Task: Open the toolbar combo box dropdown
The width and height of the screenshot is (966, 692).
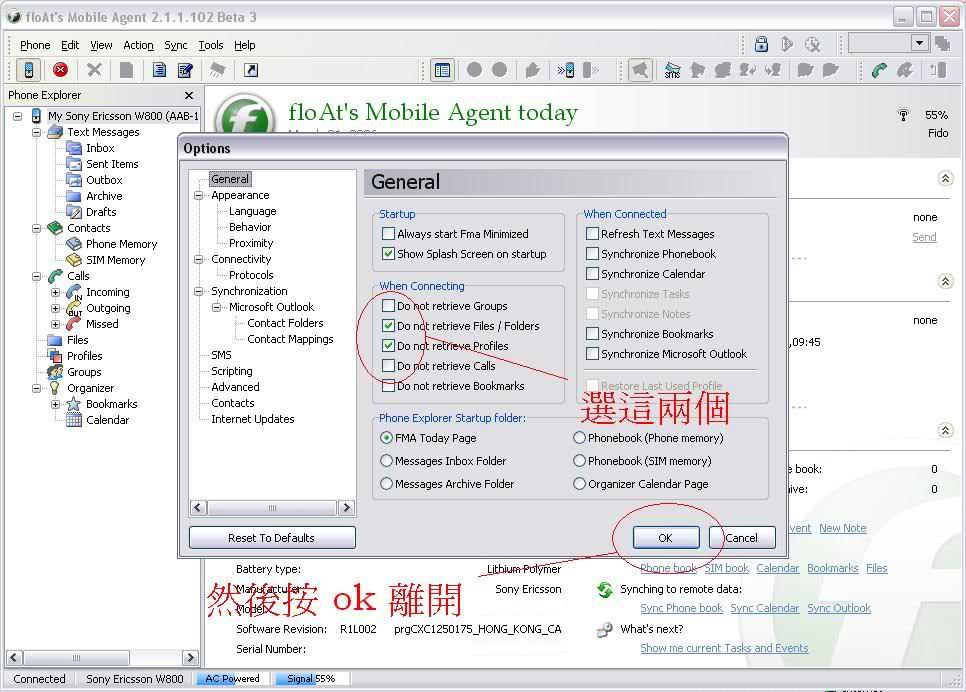Action: click(x=920, y=43)
